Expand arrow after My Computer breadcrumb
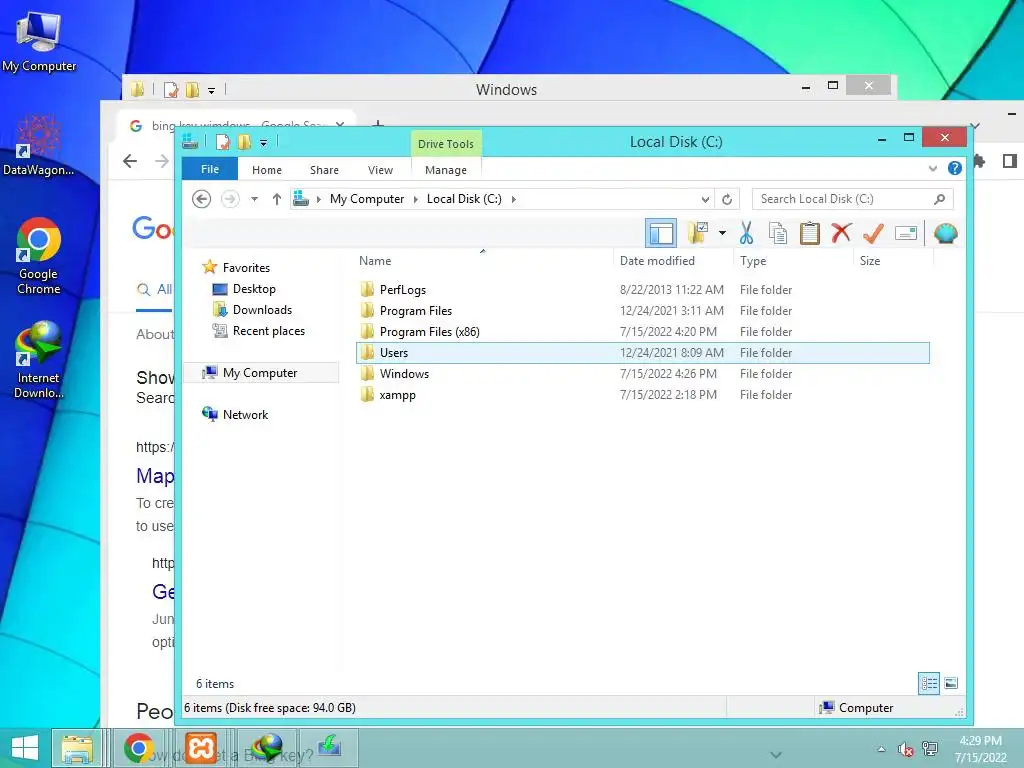The image size is (1024, 768). [415, 199]
